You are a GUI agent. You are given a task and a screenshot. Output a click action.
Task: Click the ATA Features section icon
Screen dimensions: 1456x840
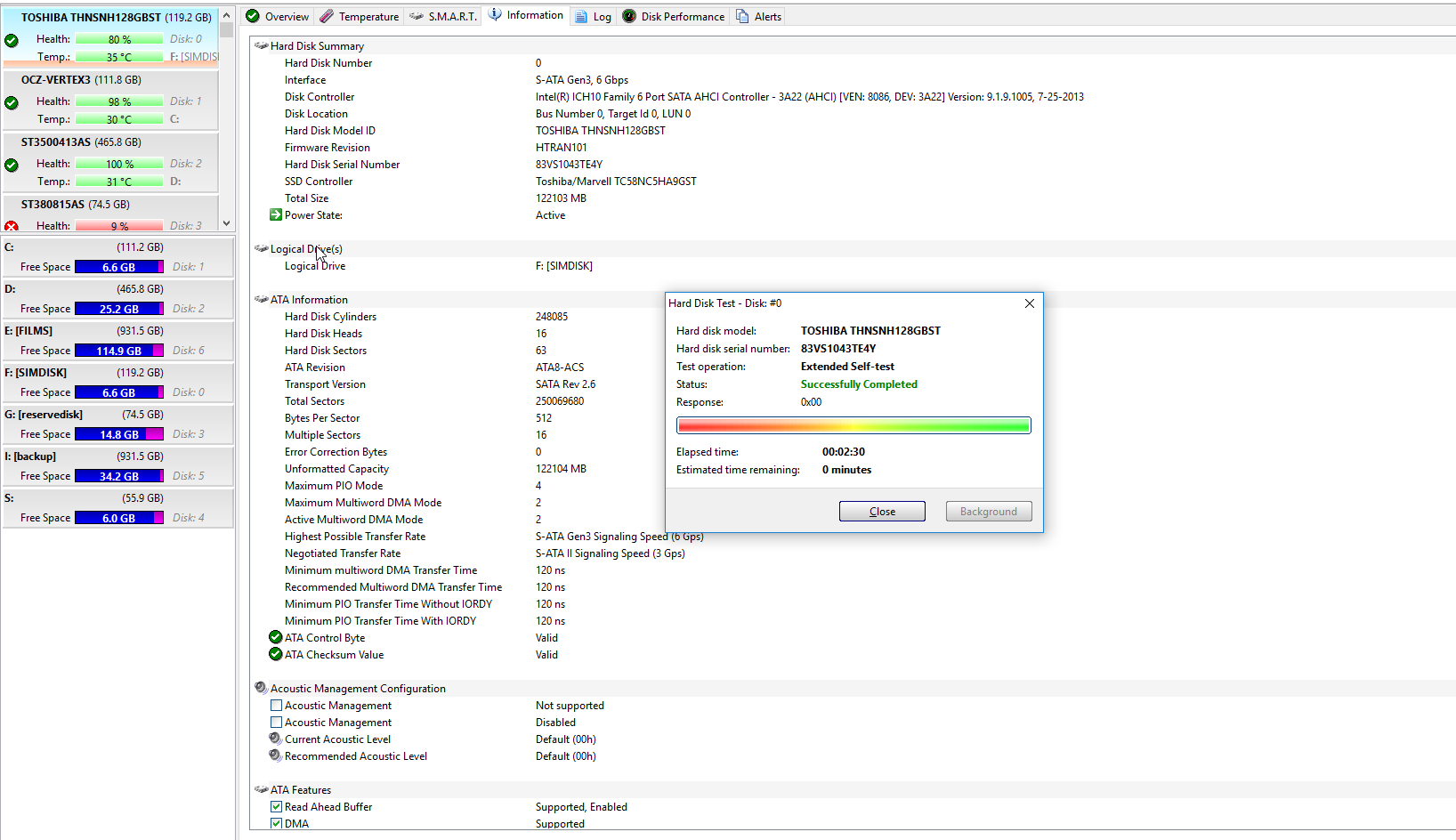click(261, 789)
